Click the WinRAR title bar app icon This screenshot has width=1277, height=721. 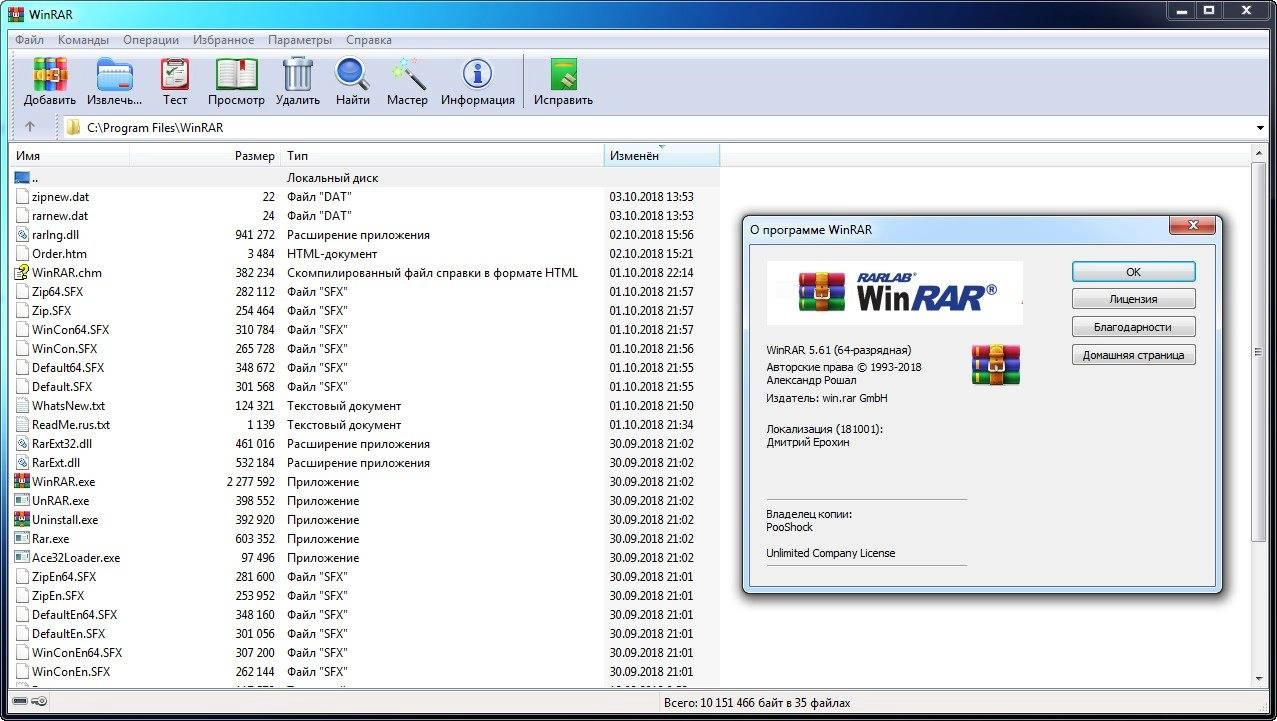point(15,13)
